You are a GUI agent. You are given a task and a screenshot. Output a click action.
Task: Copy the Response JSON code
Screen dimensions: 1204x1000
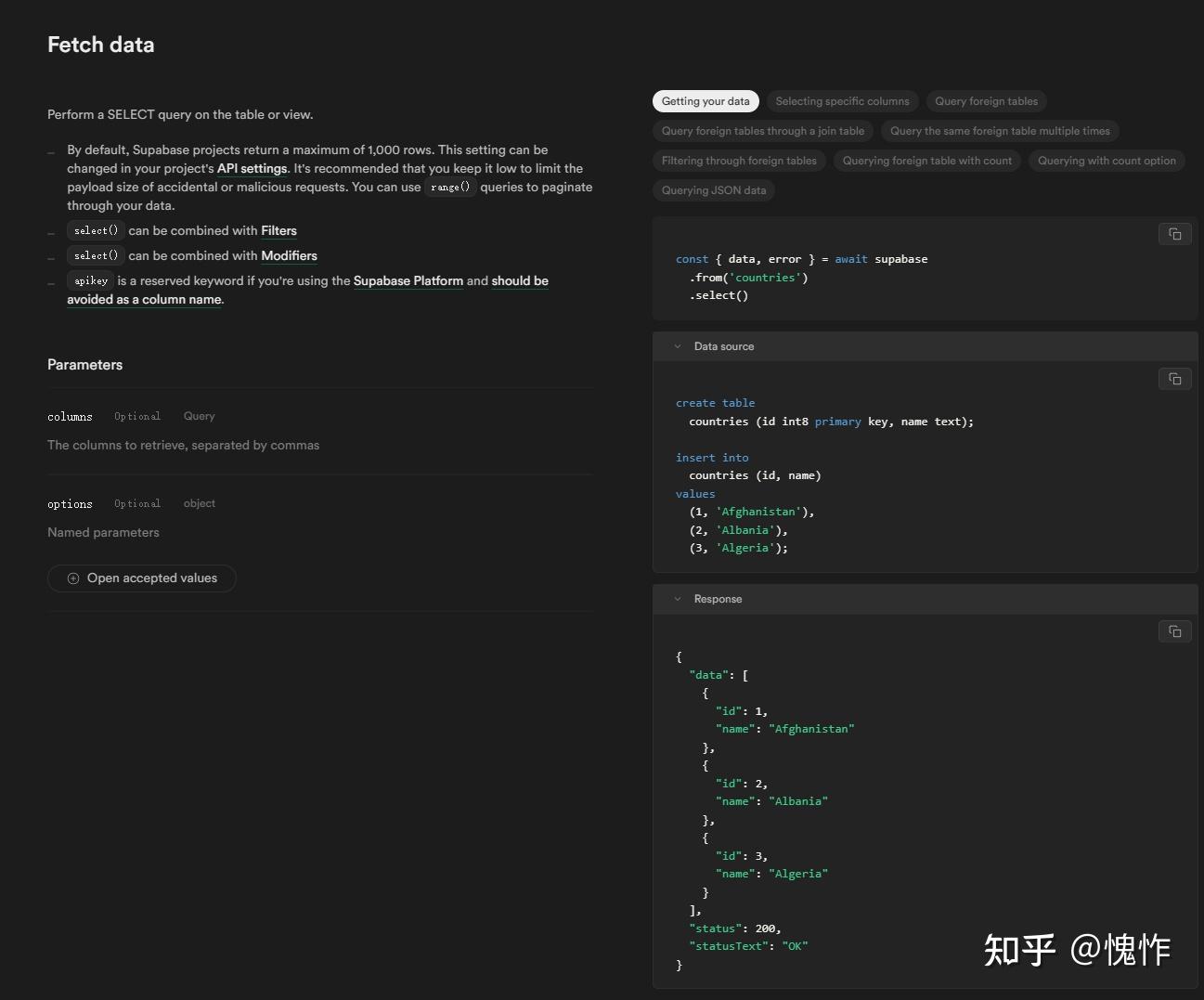(x=1174, y=631)
